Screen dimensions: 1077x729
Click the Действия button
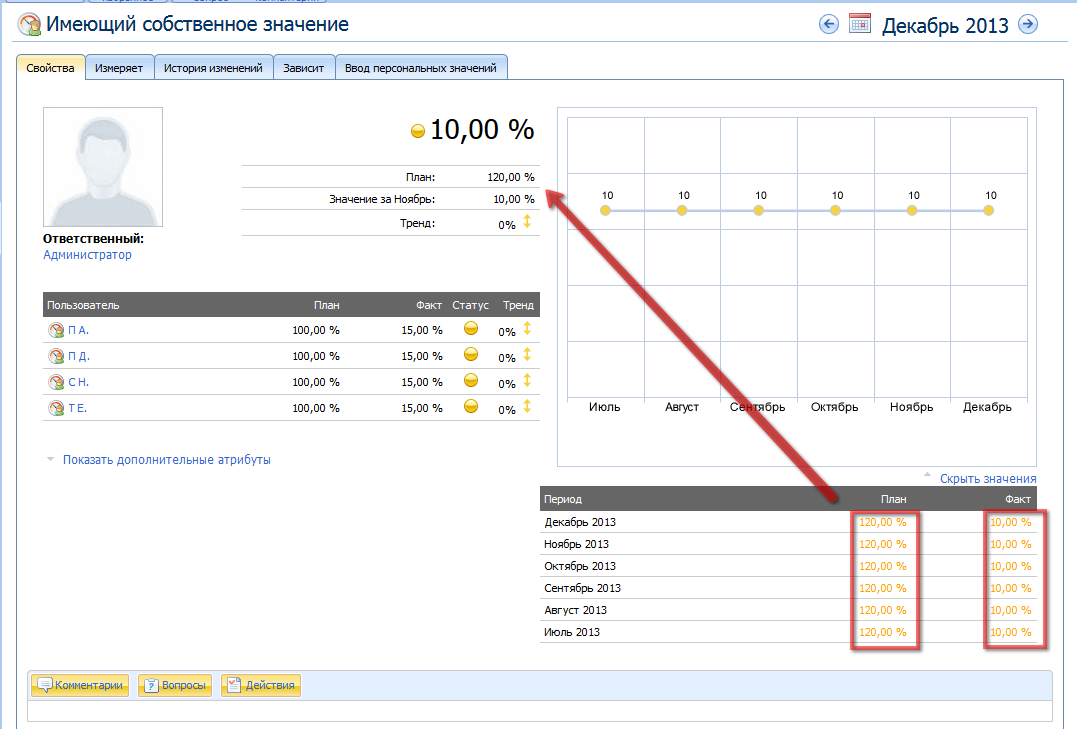(261, 686)
